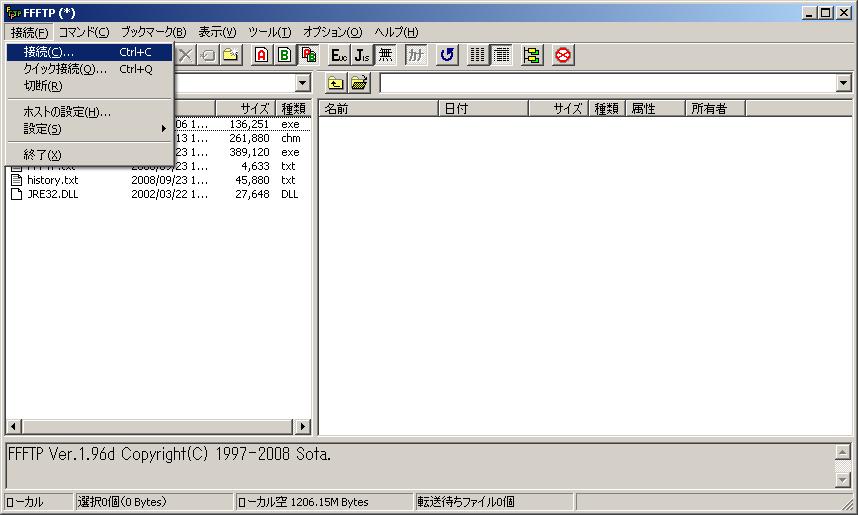Choose ホストの設定(H)... menu entry
Screen dimensions: 858x515
click(90, 112)
